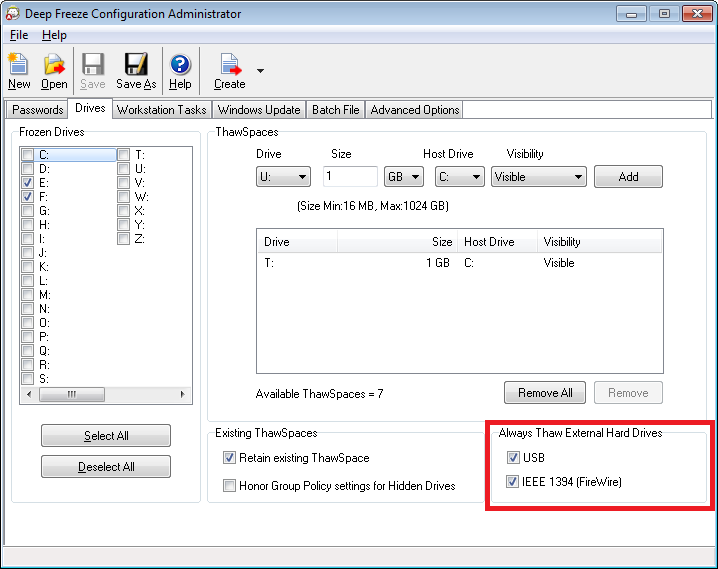This screenshot has height=569, width=718.
Task: Click the Deep Freeze title bar icon
Action: point(13,14)
